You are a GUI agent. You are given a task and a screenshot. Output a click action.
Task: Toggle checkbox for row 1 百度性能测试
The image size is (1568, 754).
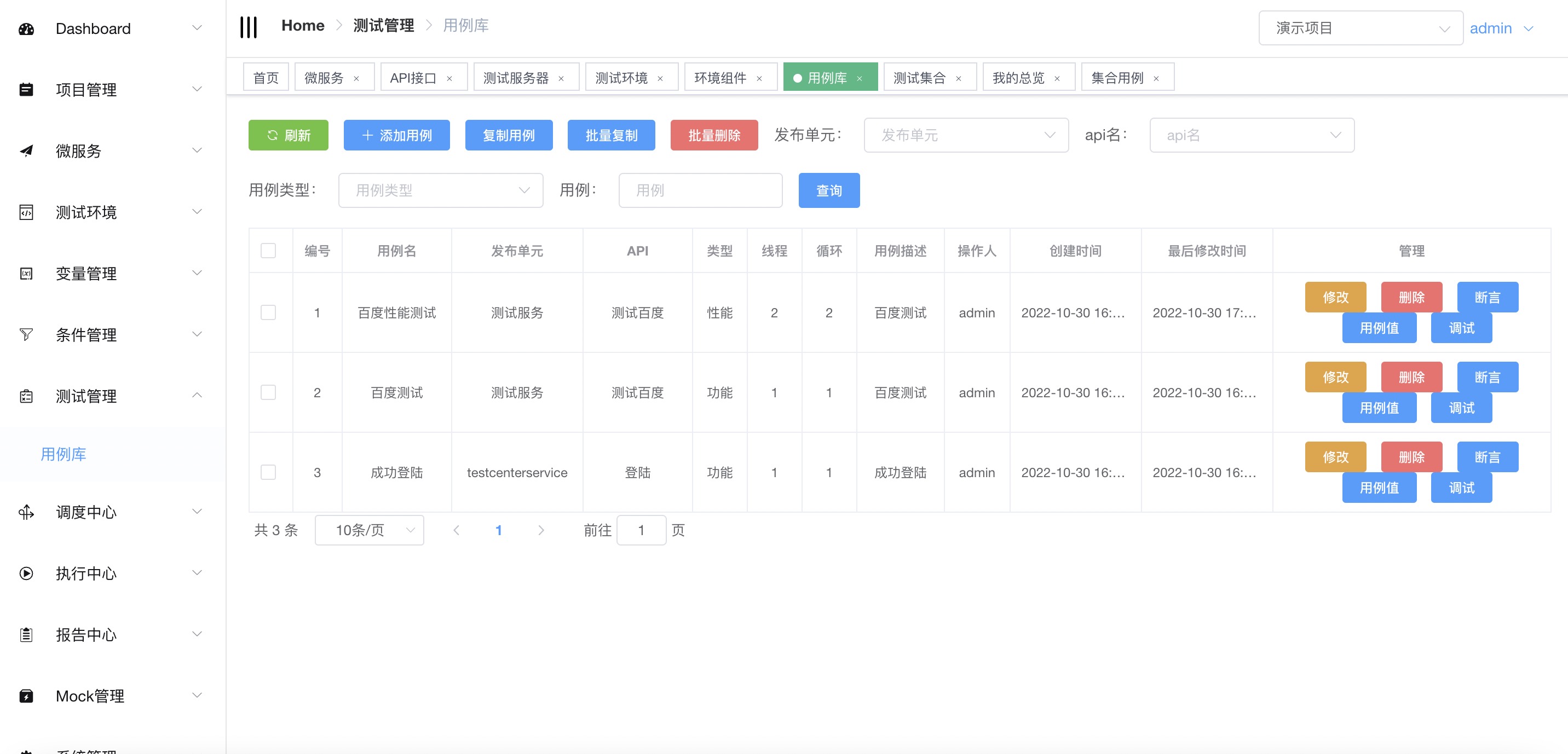tap(268, 311)
